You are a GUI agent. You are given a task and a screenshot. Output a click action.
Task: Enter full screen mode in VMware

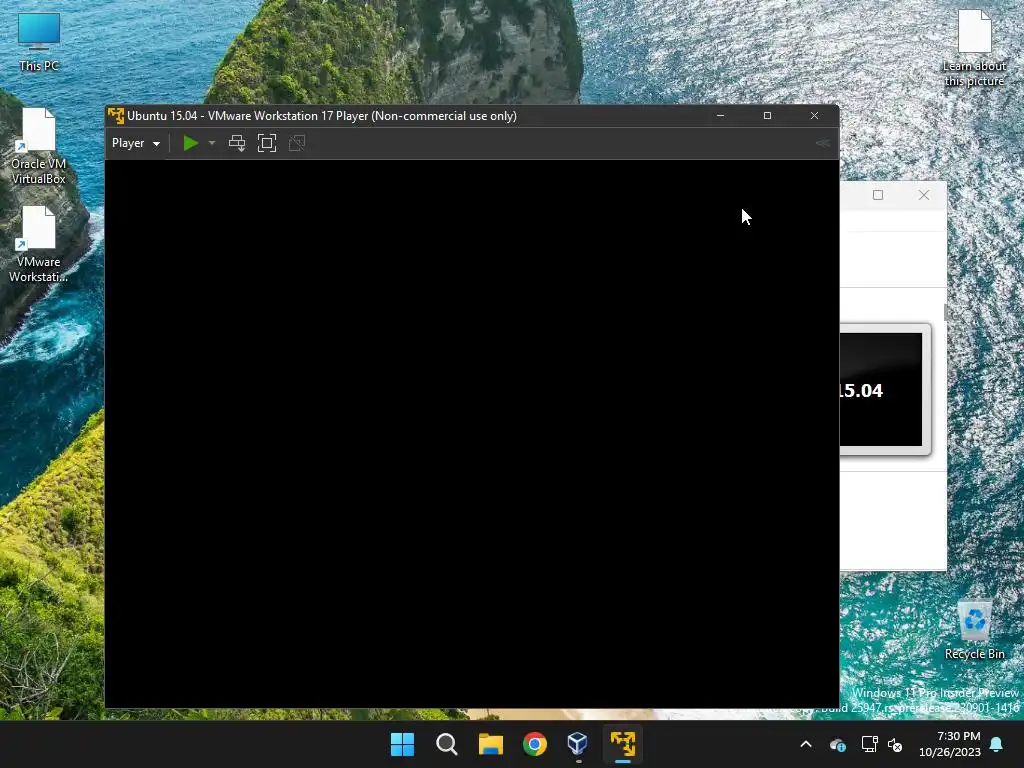pos(267,143)
